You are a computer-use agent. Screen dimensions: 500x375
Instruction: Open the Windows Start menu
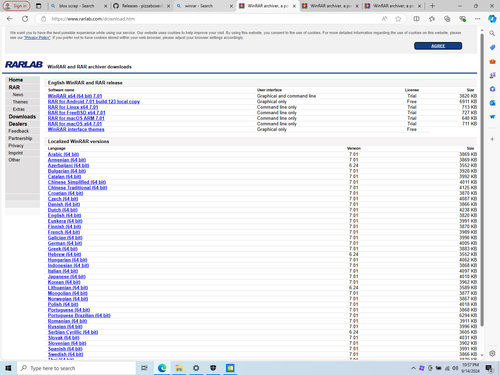tap(8, 368)
